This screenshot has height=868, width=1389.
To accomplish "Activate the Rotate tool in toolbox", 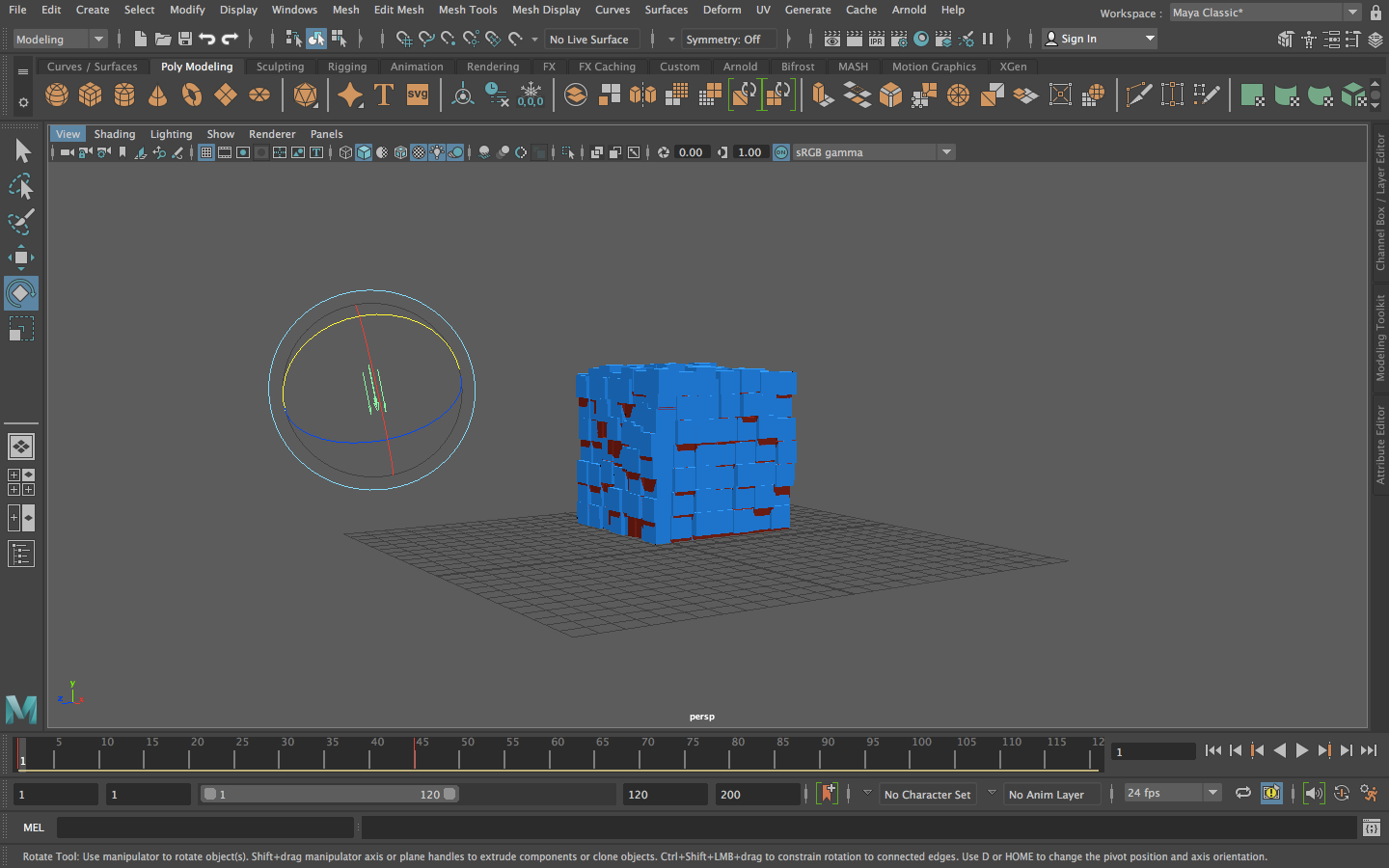I will click(20, 293).
